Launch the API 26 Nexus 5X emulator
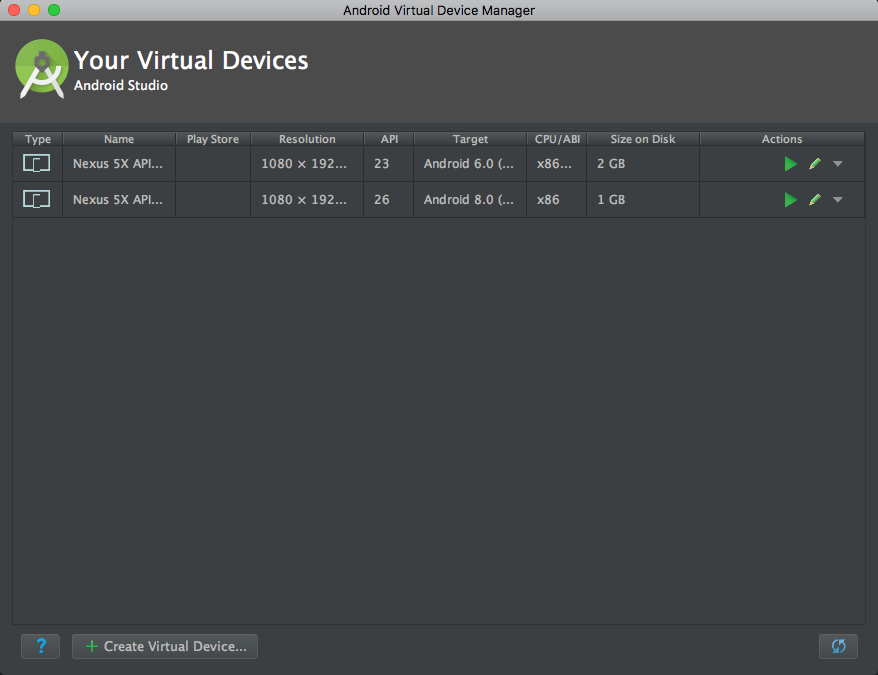878x675 pixels. [x=790, y=200]
